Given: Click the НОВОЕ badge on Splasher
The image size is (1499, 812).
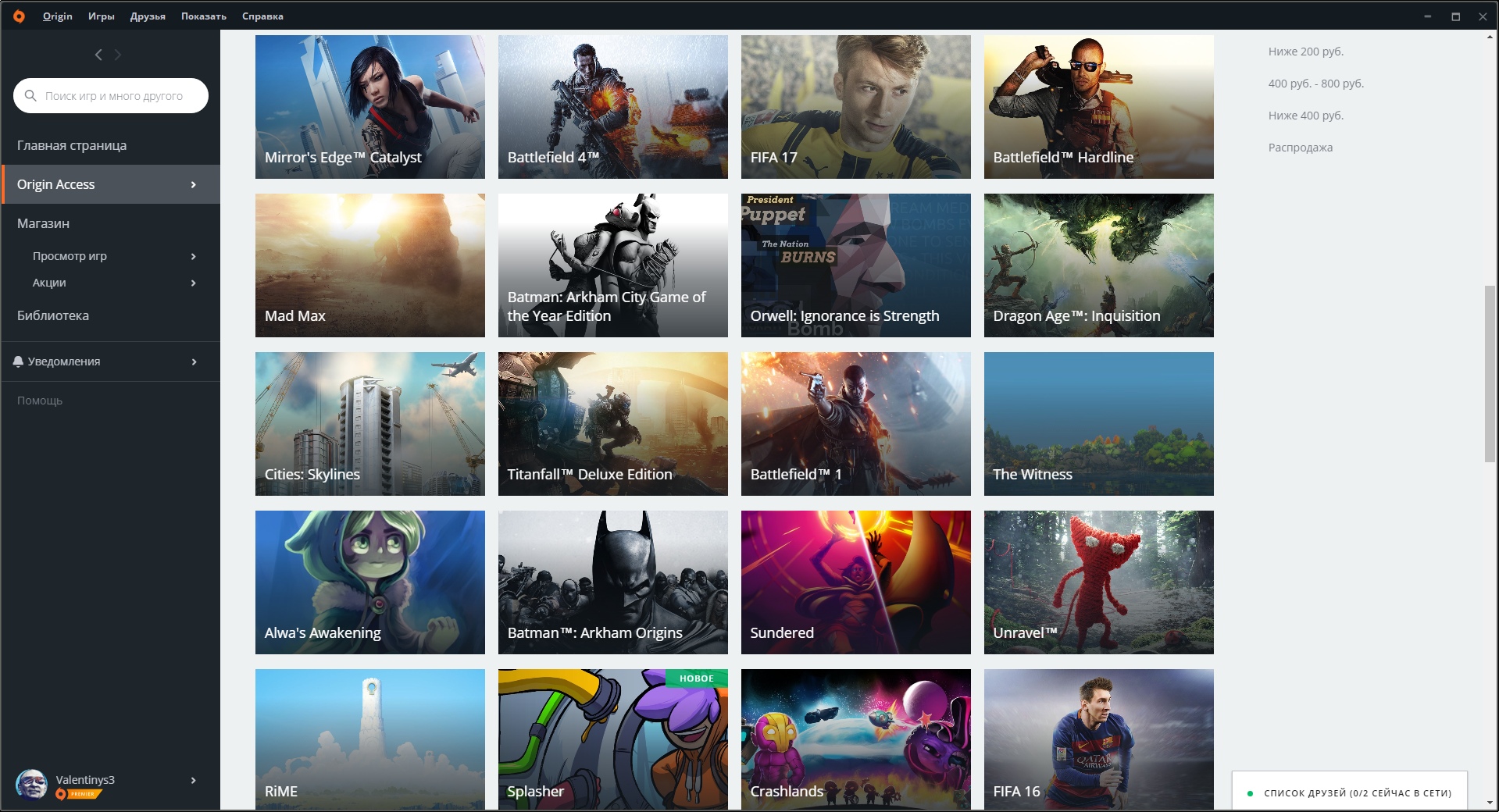Looking at the screenshot, I should 697,678.
